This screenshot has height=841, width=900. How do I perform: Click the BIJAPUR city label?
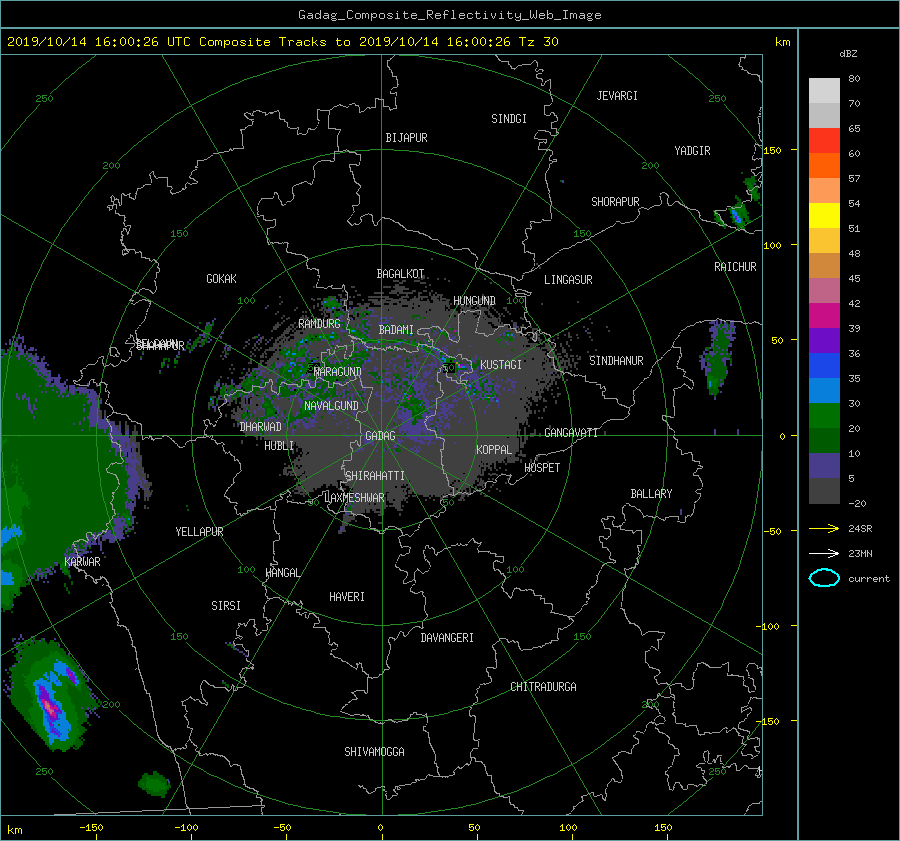point(406,138)
